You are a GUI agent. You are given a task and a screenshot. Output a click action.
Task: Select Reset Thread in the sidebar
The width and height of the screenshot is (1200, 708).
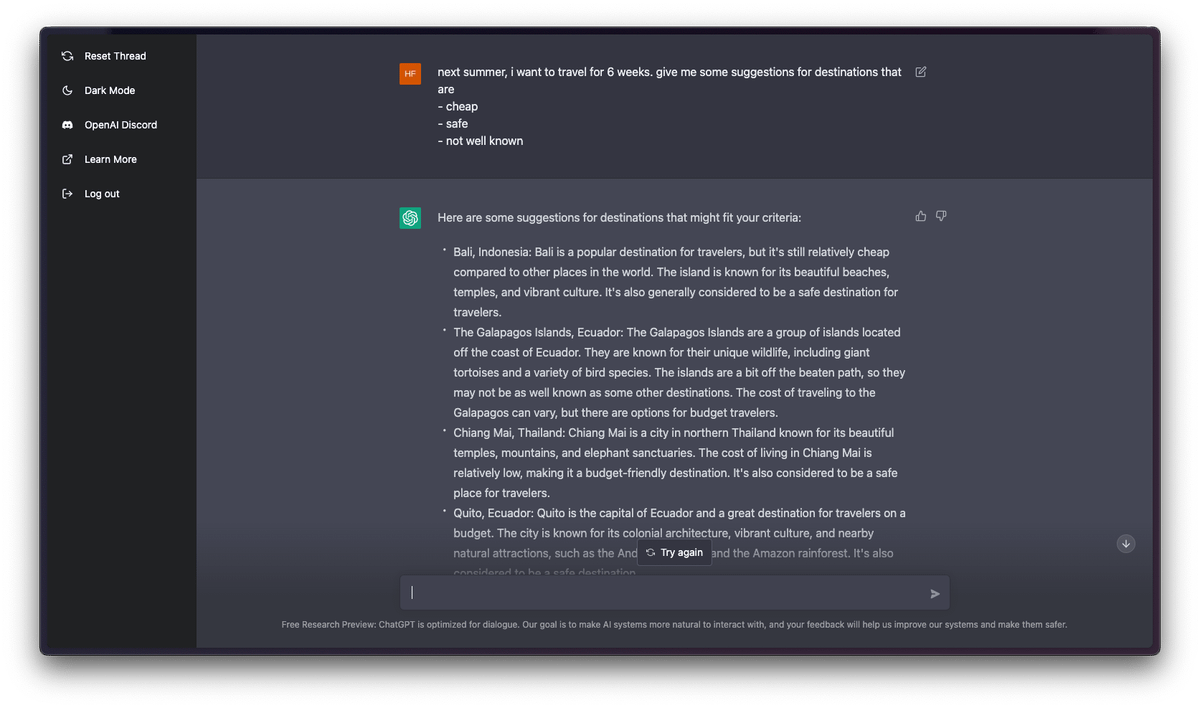point(115,56)
